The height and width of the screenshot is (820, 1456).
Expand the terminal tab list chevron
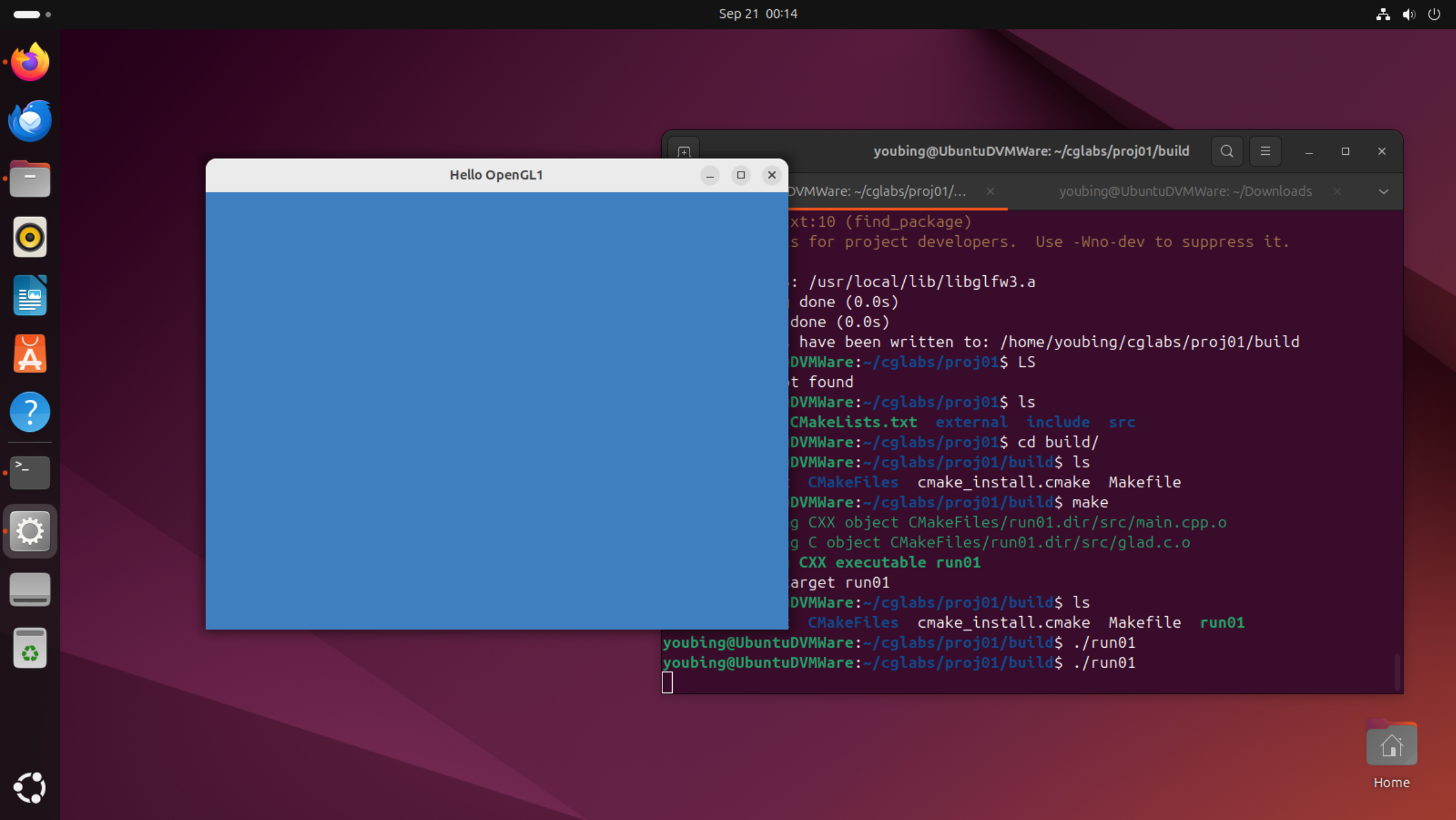(x=1383, y=192)
